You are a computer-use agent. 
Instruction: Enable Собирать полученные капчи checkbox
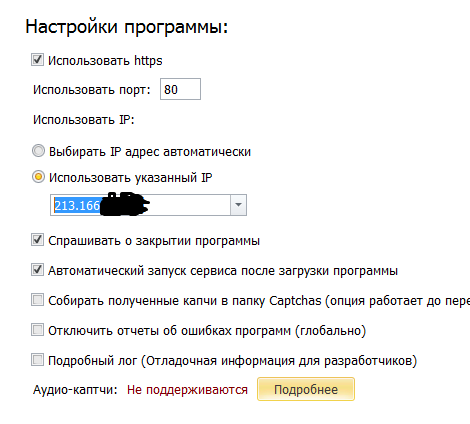(x=37, y=300)
